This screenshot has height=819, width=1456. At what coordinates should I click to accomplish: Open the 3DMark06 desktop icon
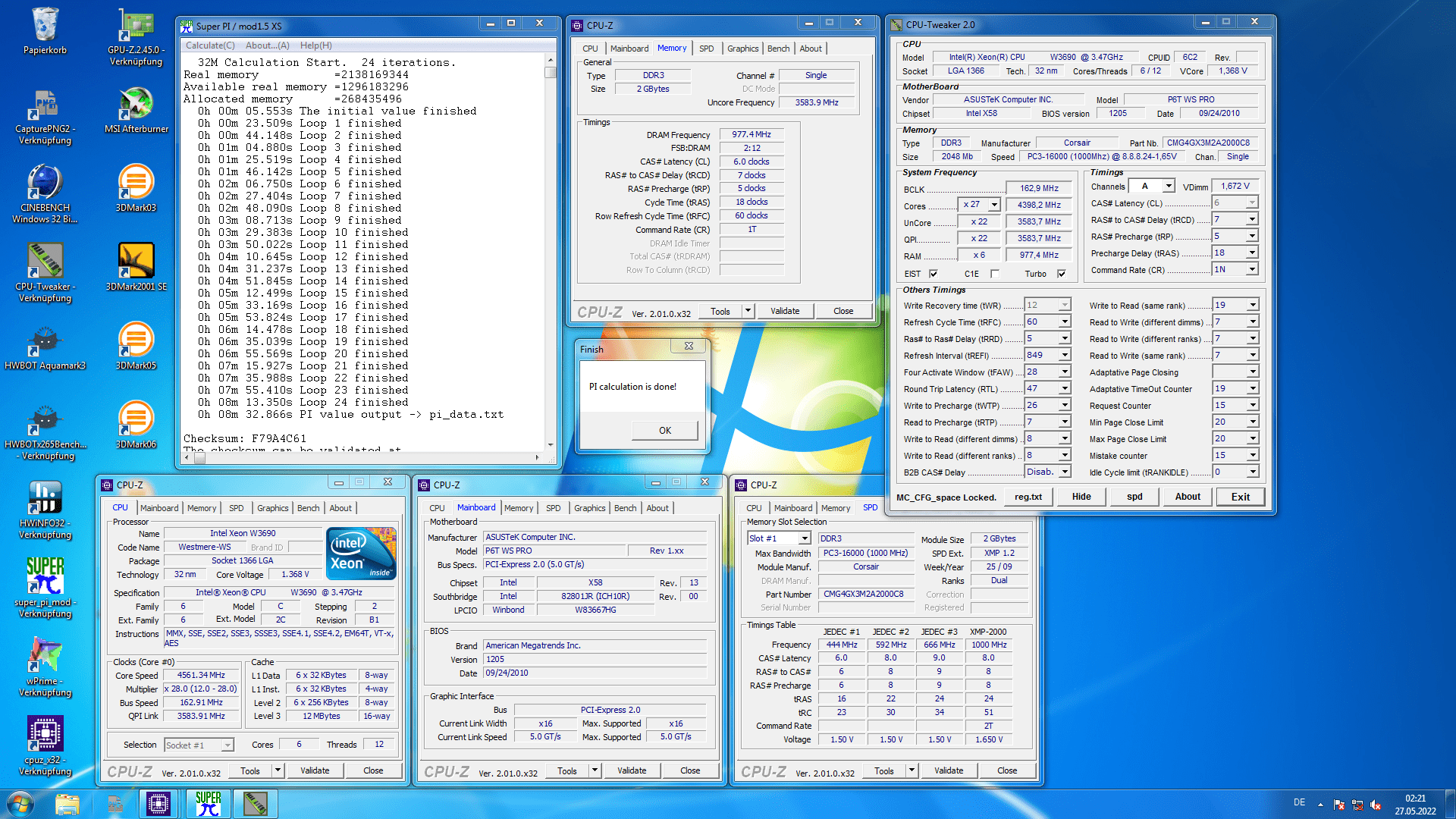tap(136, 425)
